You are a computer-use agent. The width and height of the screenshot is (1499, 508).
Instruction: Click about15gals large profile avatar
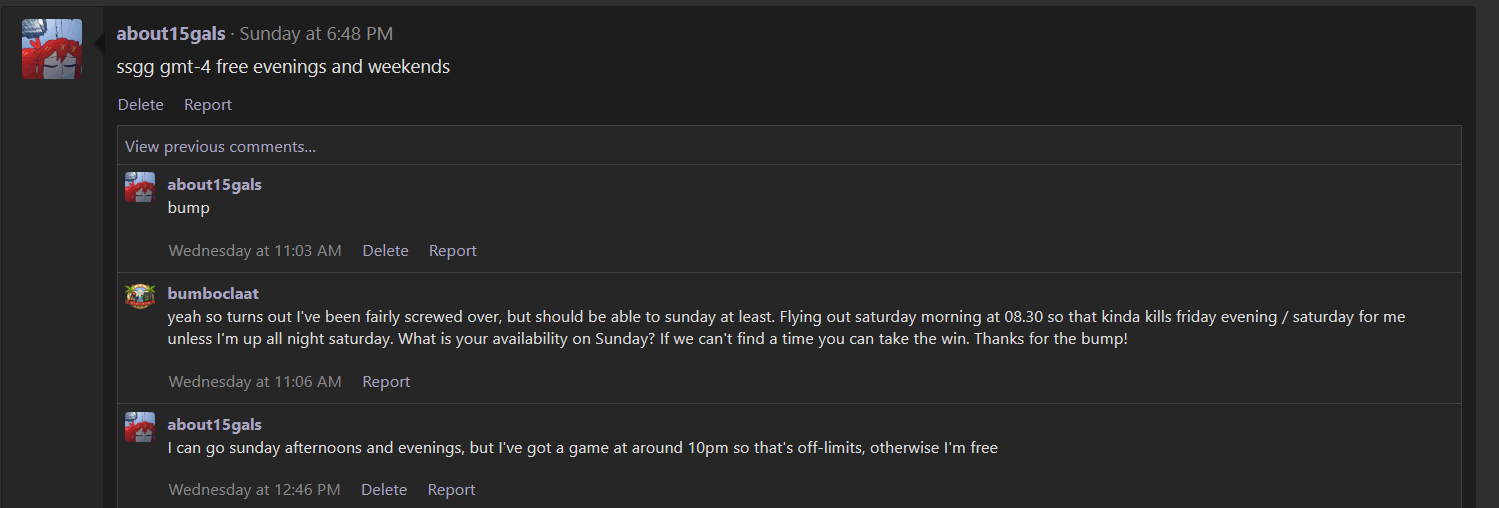(52, 48)
